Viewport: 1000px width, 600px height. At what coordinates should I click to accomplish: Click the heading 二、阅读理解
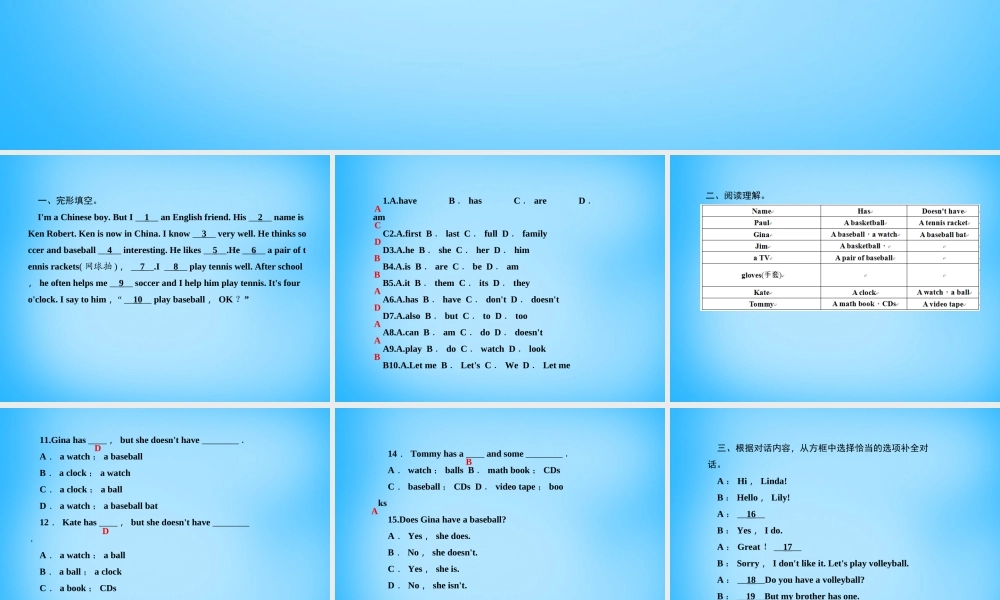pos(735,196)
